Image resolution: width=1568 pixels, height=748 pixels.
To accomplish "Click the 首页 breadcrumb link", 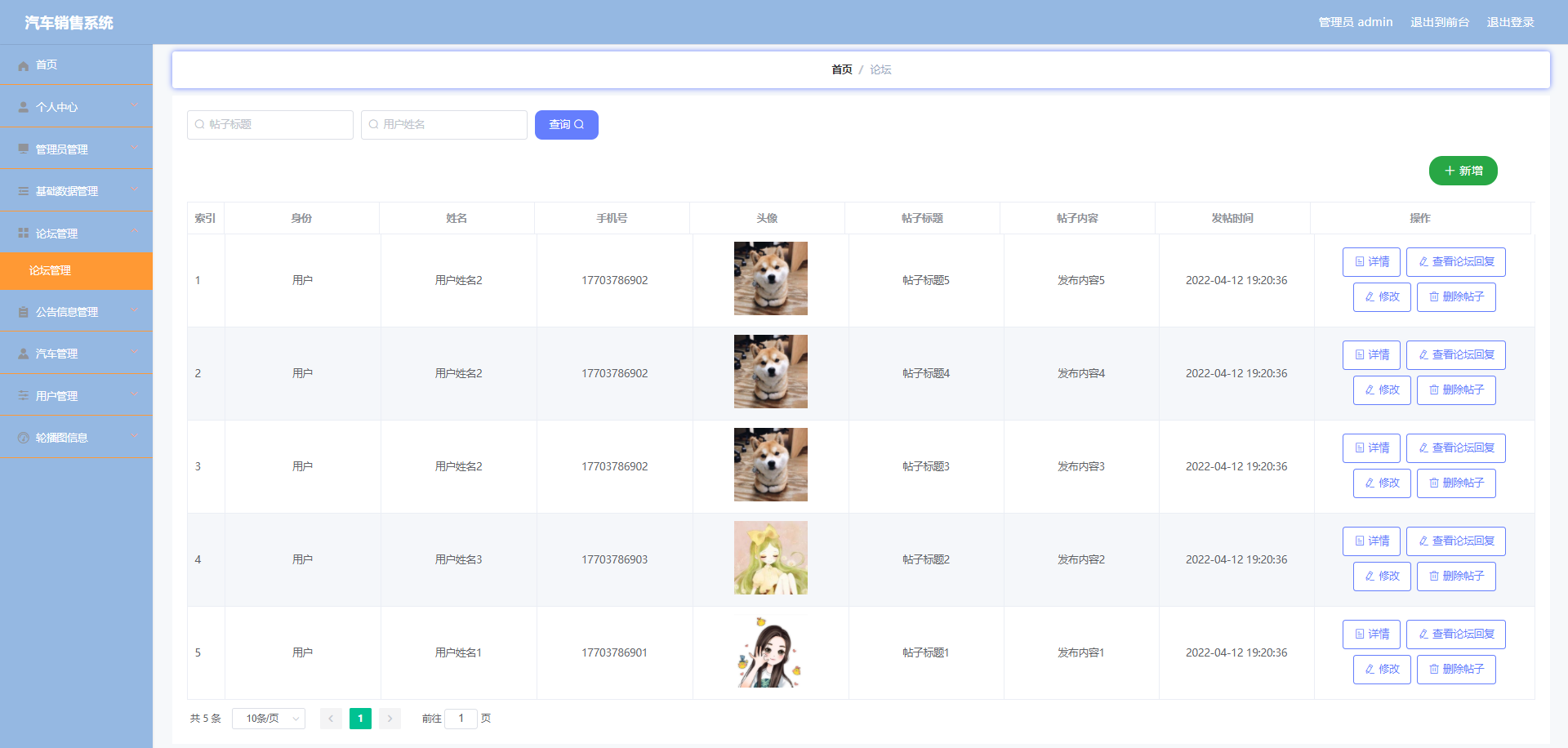I will click(x=841, y=70).
